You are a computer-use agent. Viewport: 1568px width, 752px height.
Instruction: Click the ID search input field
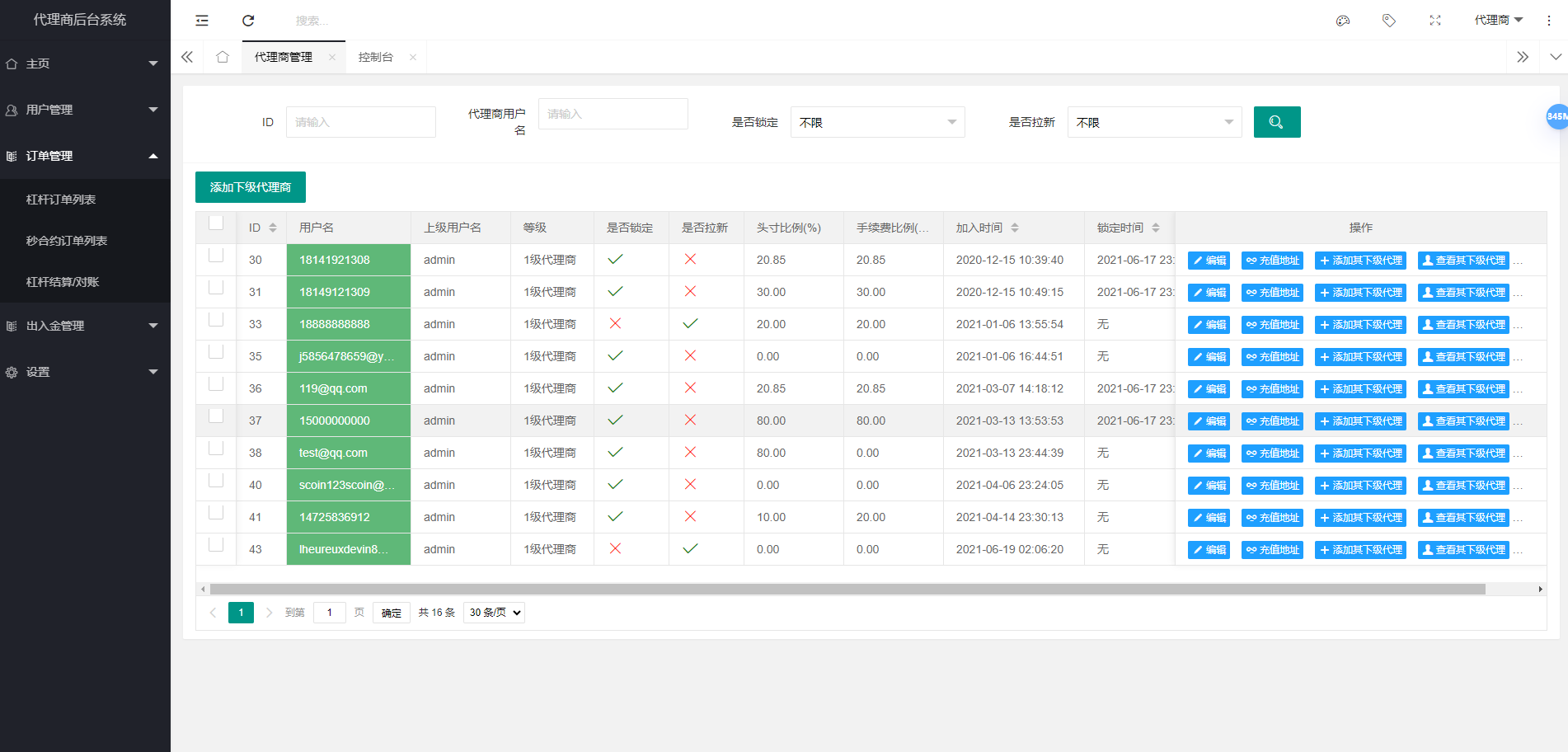(360, 122)
